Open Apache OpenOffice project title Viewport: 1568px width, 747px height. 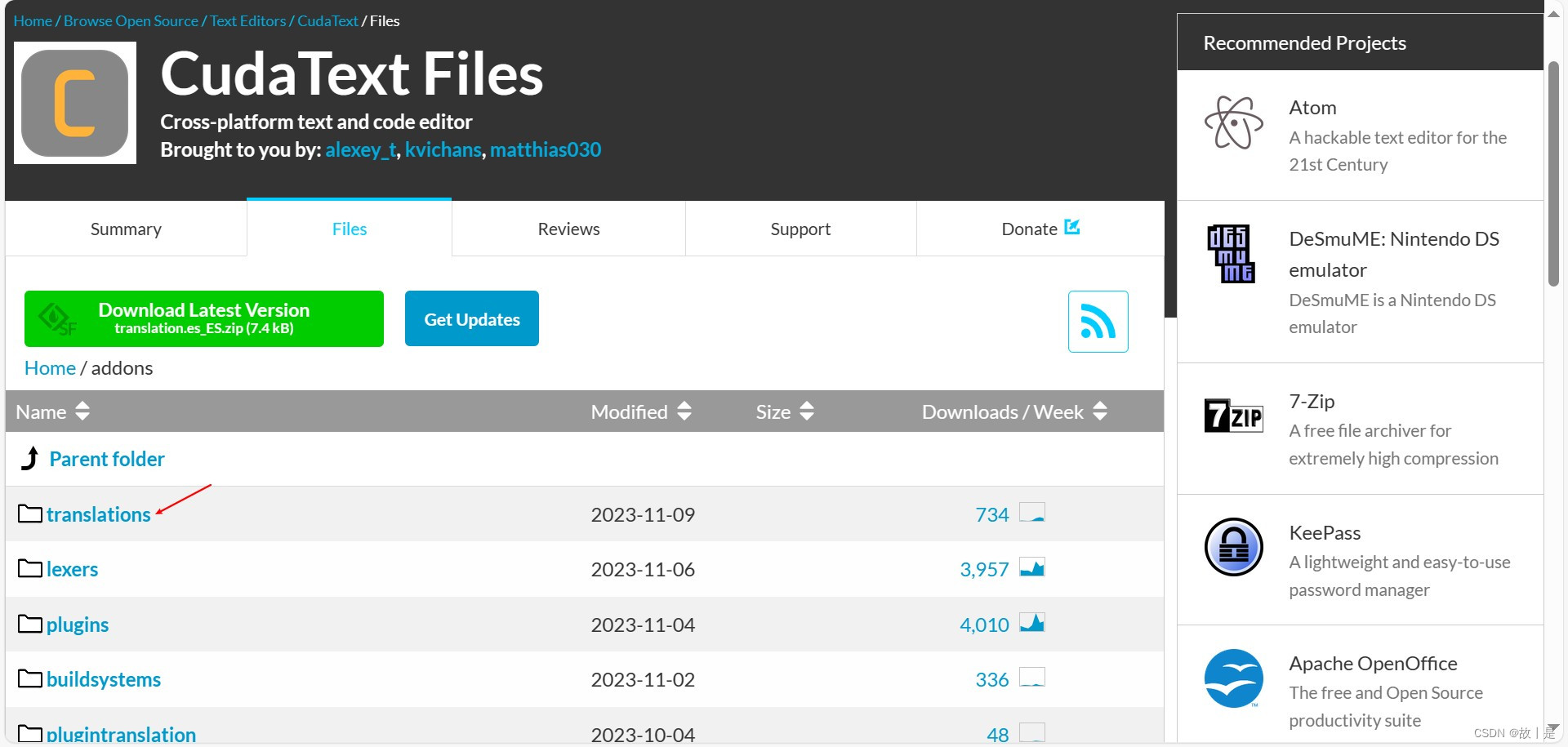[1373, 664]
